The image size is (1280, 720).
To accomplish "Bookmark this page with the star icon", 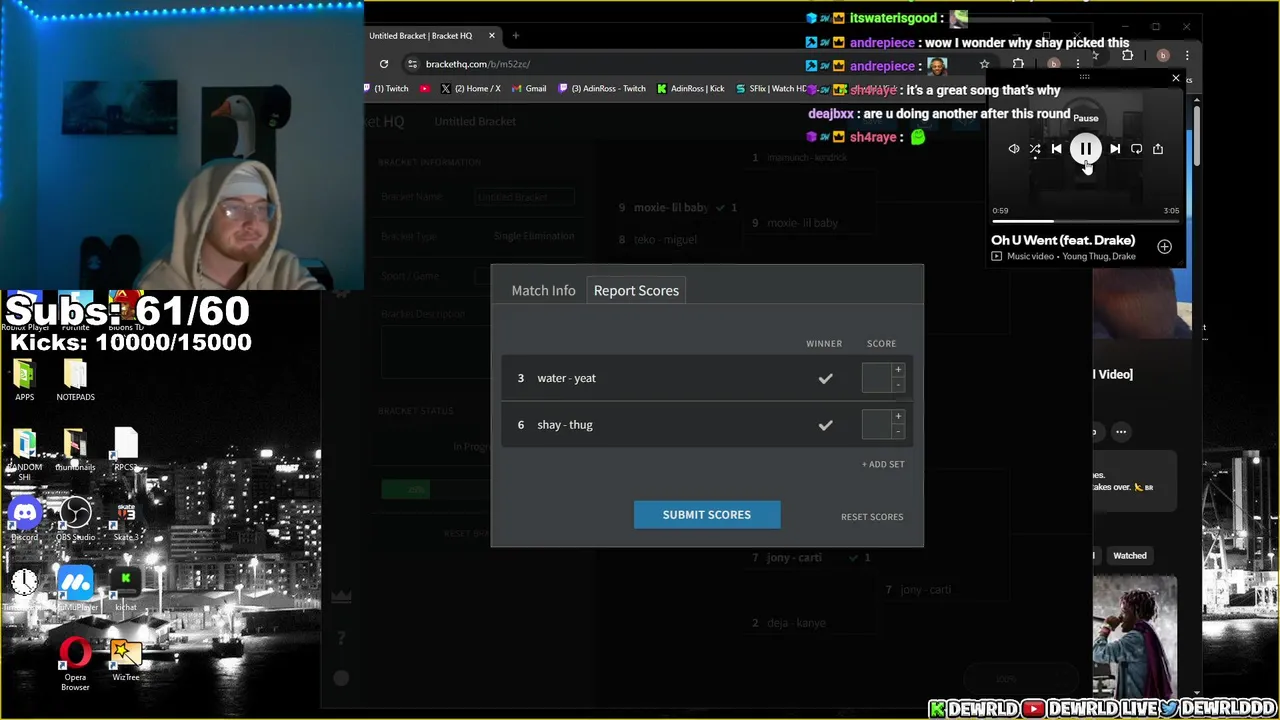I will tap(984, 64).
